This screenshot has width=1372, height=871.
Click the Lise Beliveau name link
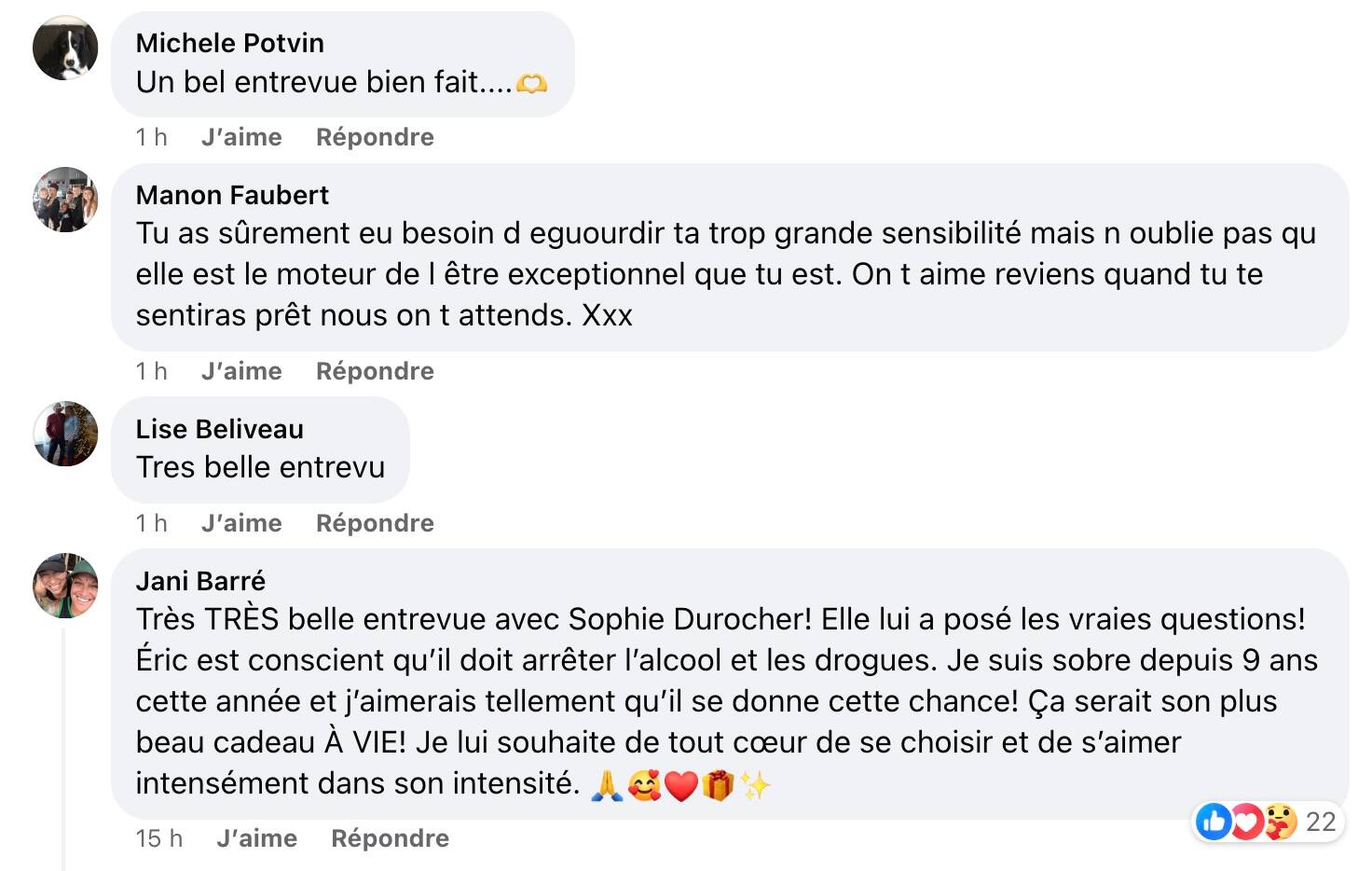coord(219,429)
